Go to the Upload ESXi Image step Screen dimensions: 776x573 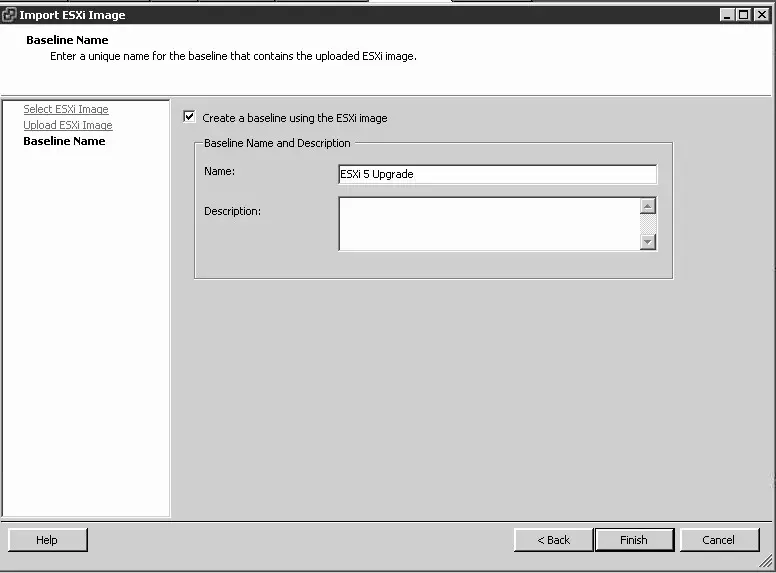point(68,125)
